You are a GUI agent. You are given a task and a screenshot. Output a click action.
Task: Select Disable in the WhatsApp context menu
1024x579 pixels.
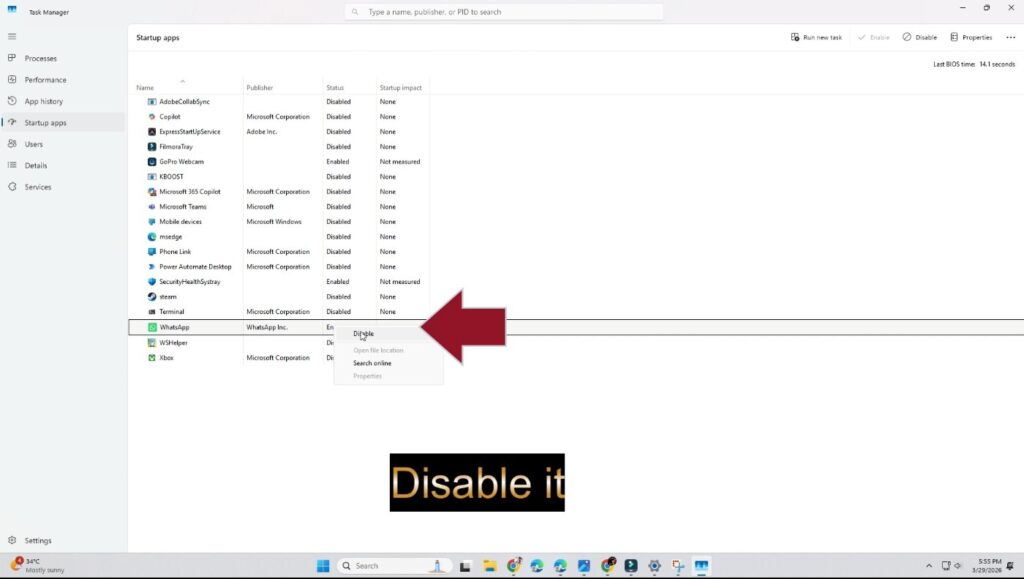pyautogui.click(x=362, y=333)
